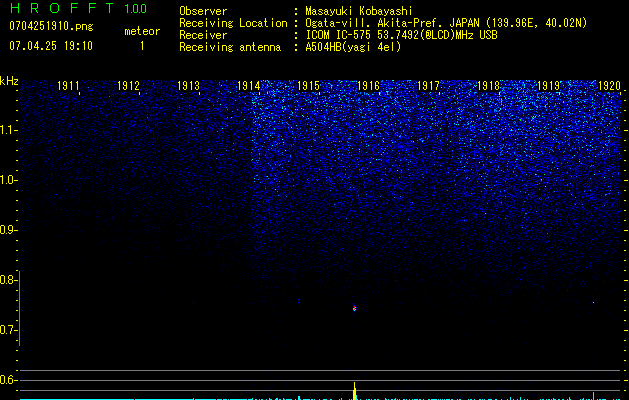
Task: Click time axis marker 1917
Action: point(428,86)
